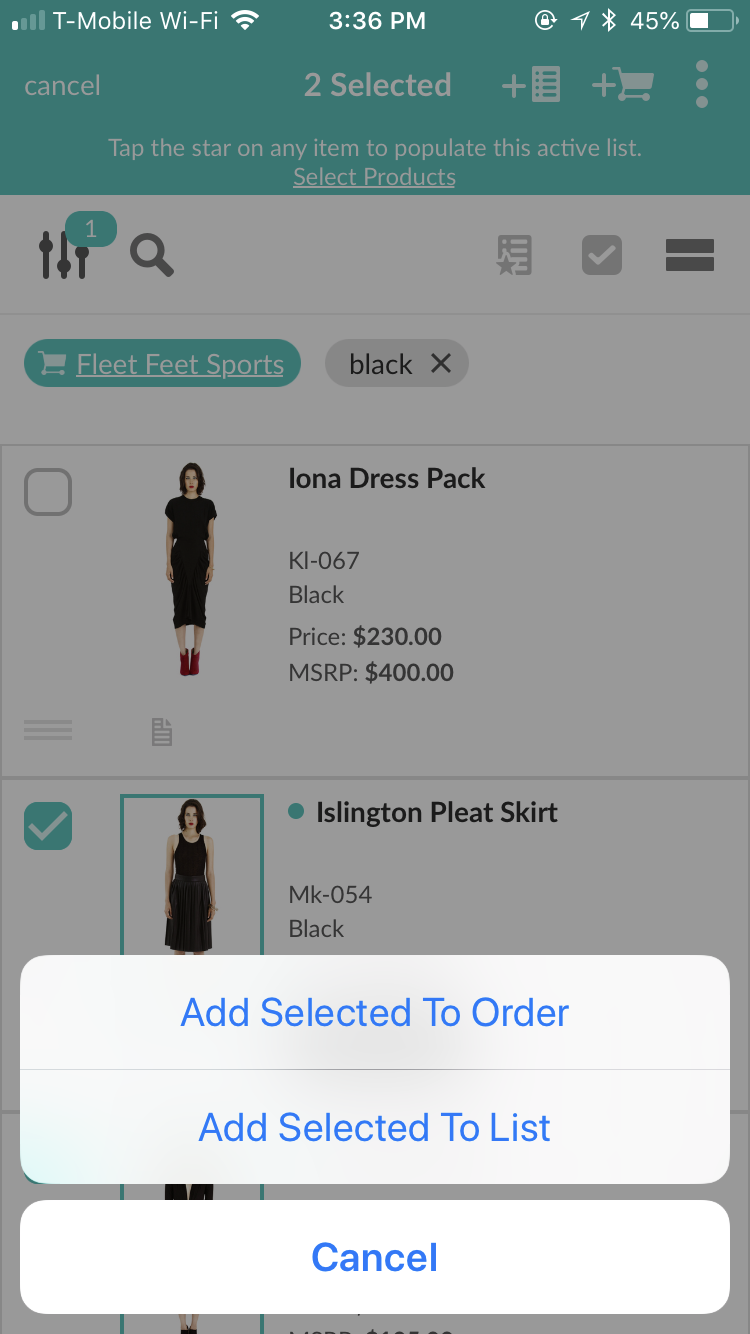Open the three-dot overflow menu
The image size is (750, 1334).
702,85
